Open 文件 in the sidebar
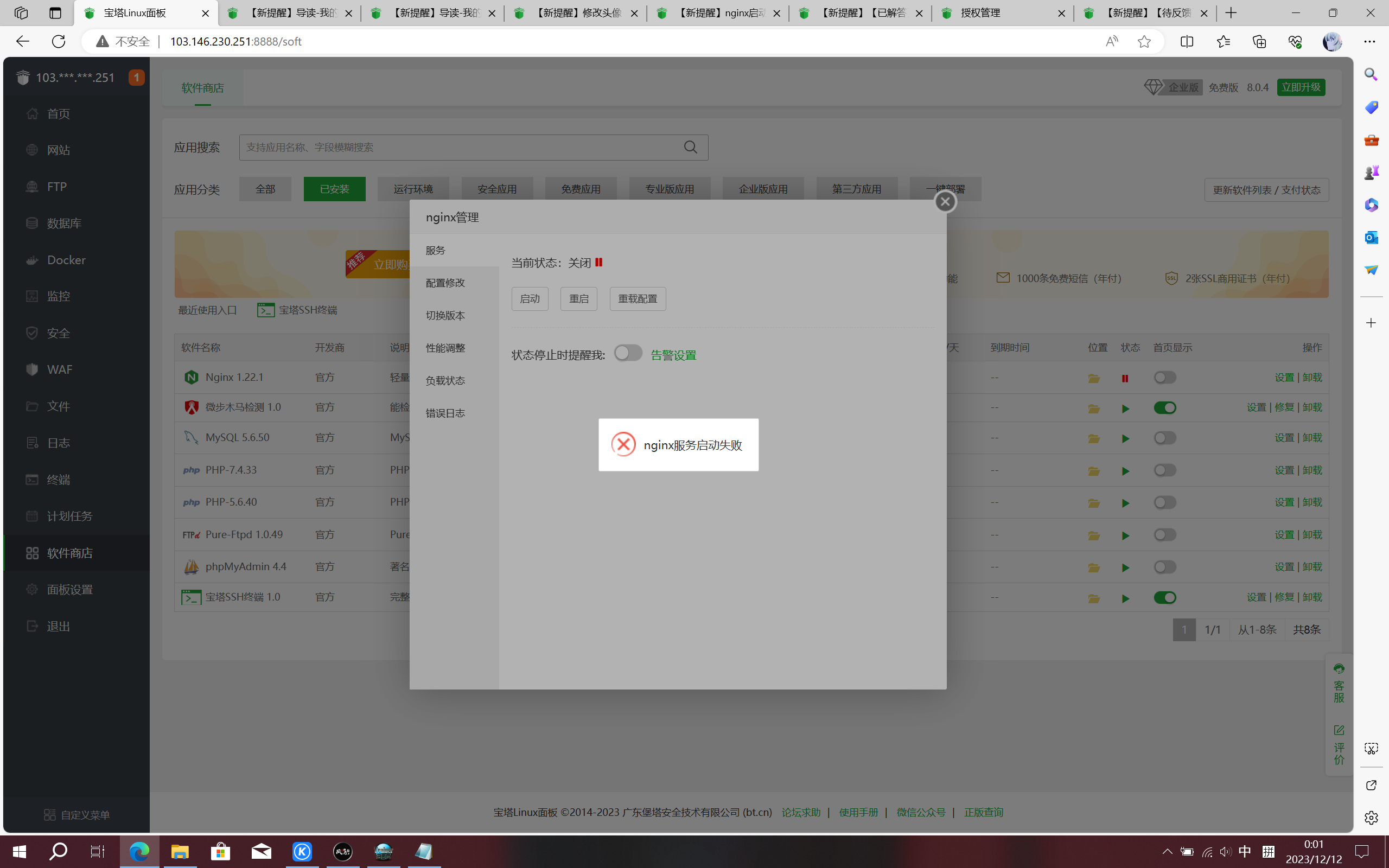Image resolution: width=1389 pixels, height=868 pixels. [77, 406]
